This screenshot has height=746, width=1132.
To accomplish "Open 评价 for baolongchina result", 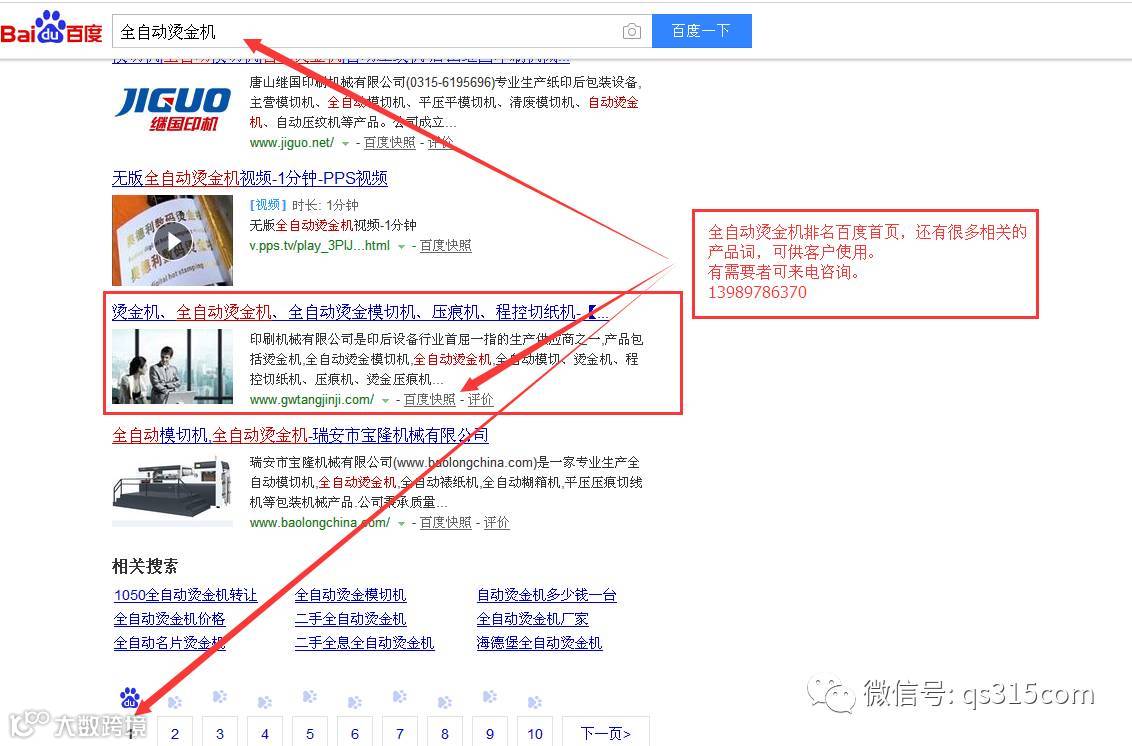I will (x=497, y=522).
